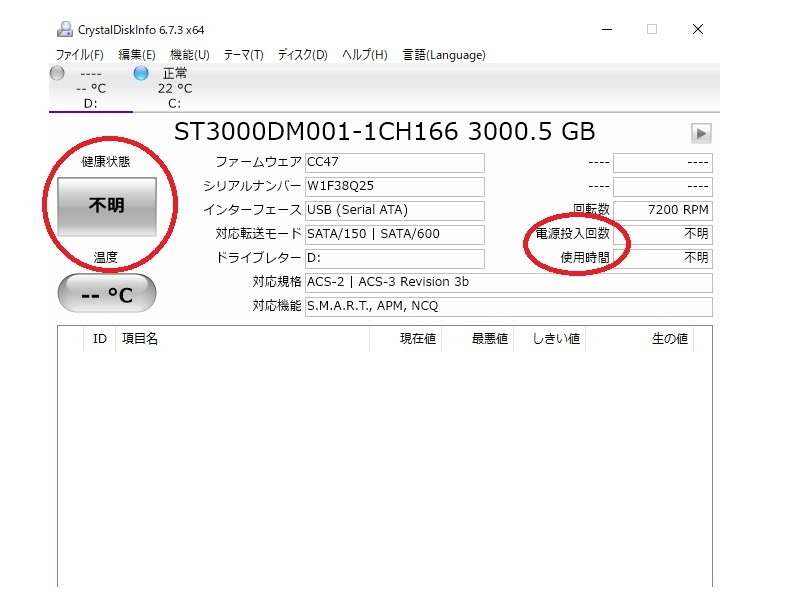The height and width of the screenshot is (600, 800).
Task: Click the power on hours value 不明
Action: (x=663, y=259)
